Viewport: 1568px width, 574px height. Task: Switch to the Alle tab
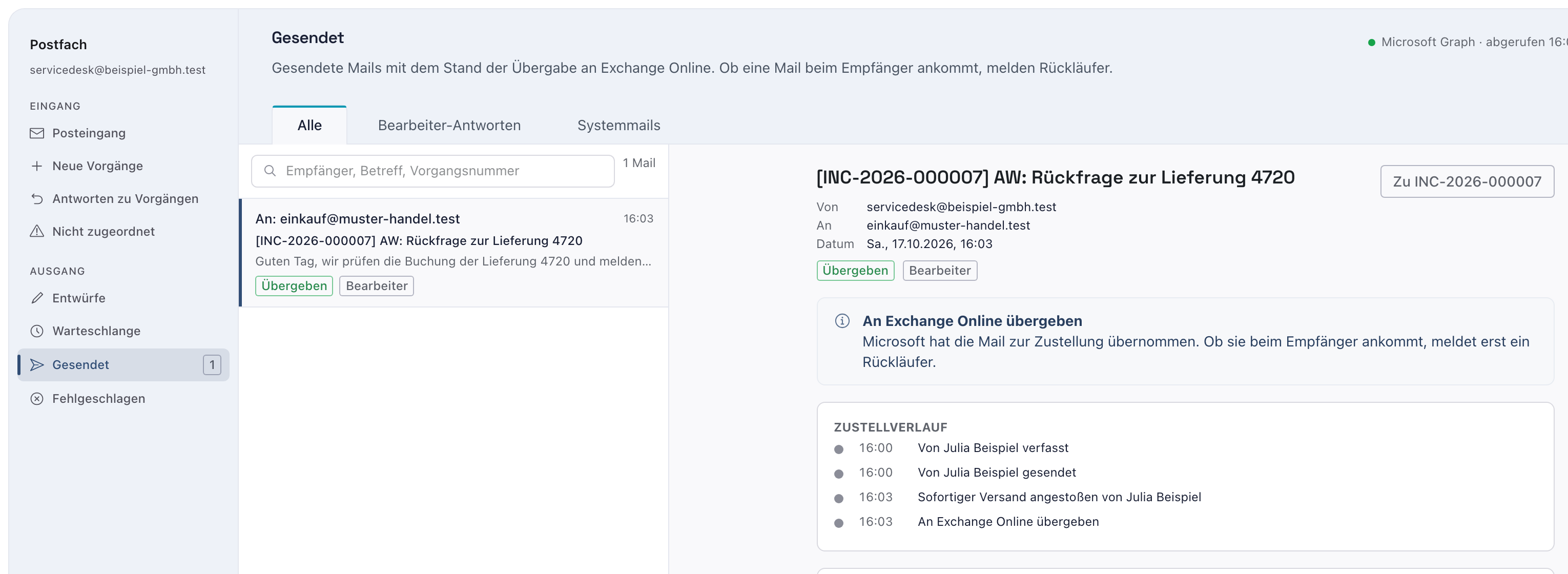309,126
